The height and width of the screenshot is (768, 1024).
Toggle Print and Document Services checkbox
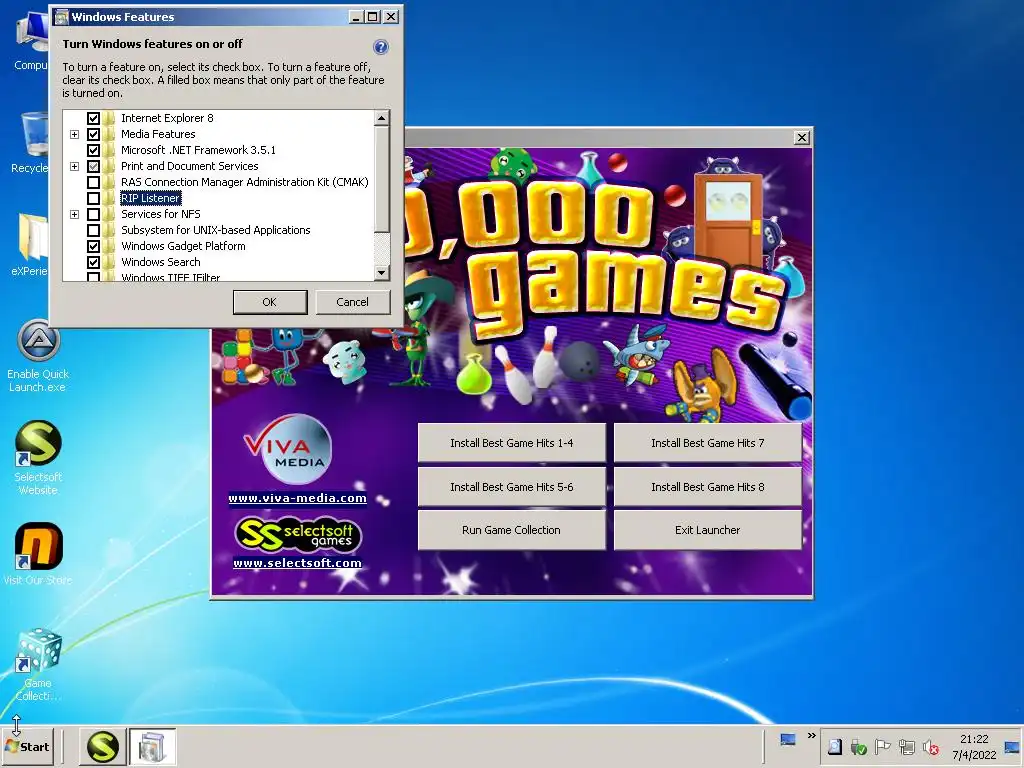coord(93,167)
